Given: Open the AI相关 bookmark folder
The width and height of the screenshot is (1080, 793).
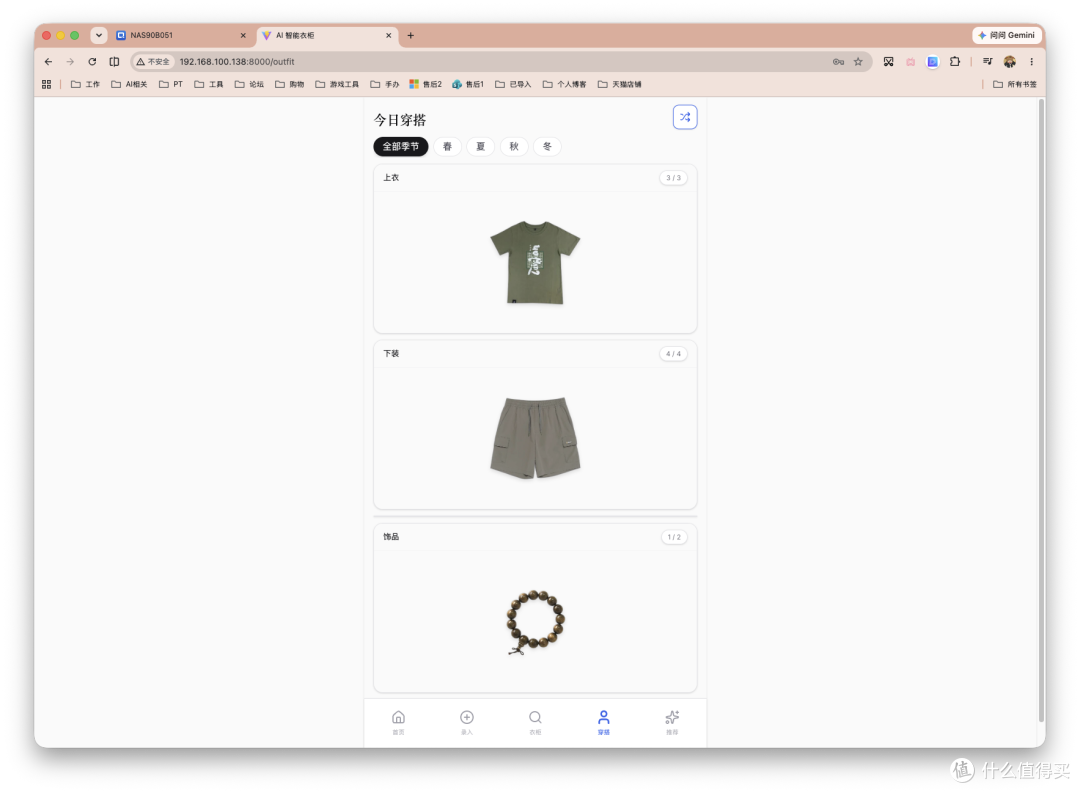Looking at the screenshot, I should (x=129, y=84).
